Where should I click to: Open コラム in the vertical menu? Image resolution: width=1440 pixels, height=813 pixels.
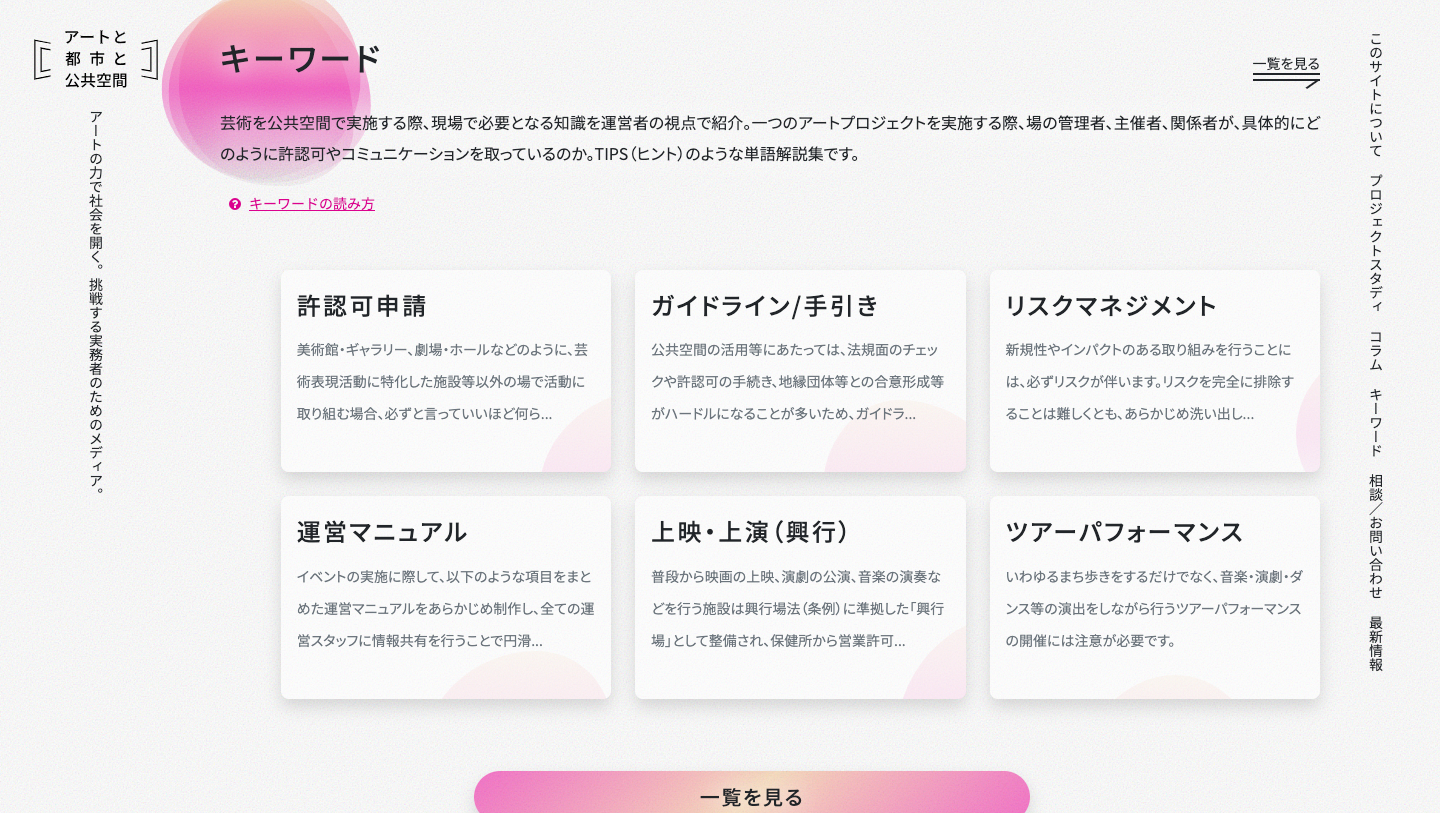click(1376, 350)
